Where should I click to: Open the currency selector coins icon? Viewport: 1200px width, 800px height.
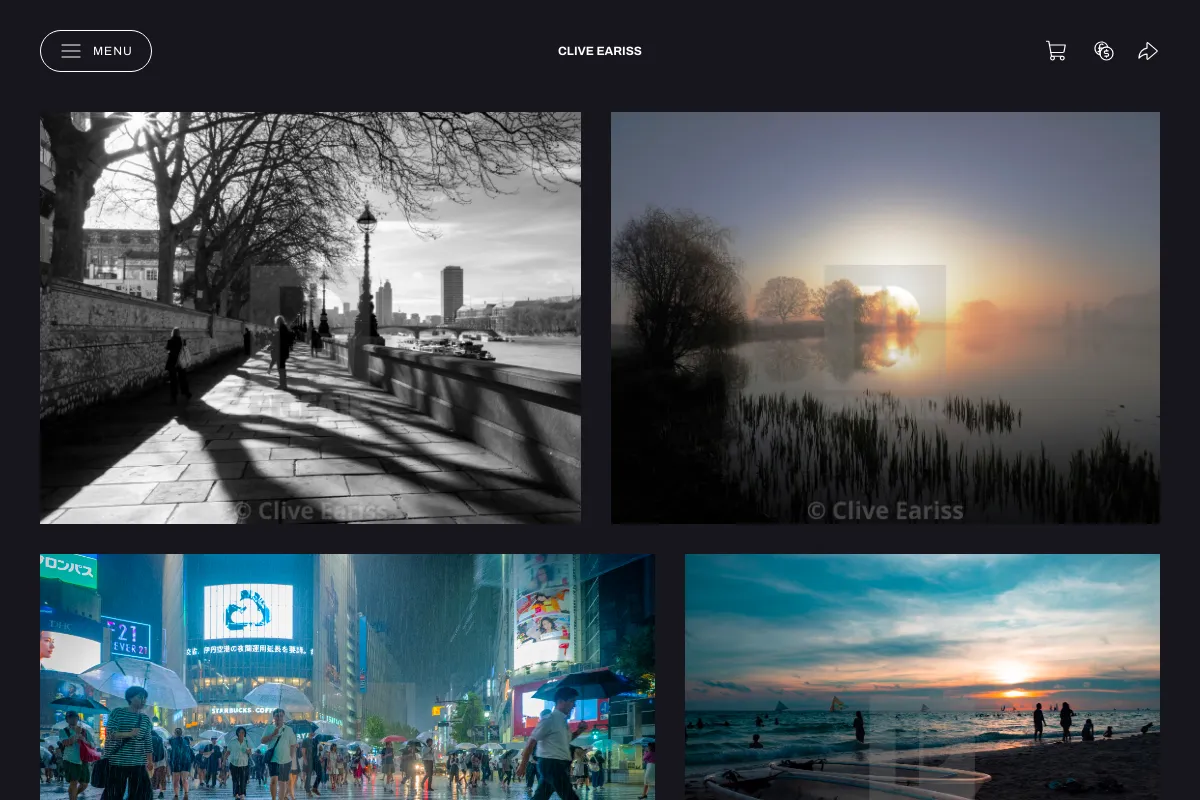click(1104, 51)
